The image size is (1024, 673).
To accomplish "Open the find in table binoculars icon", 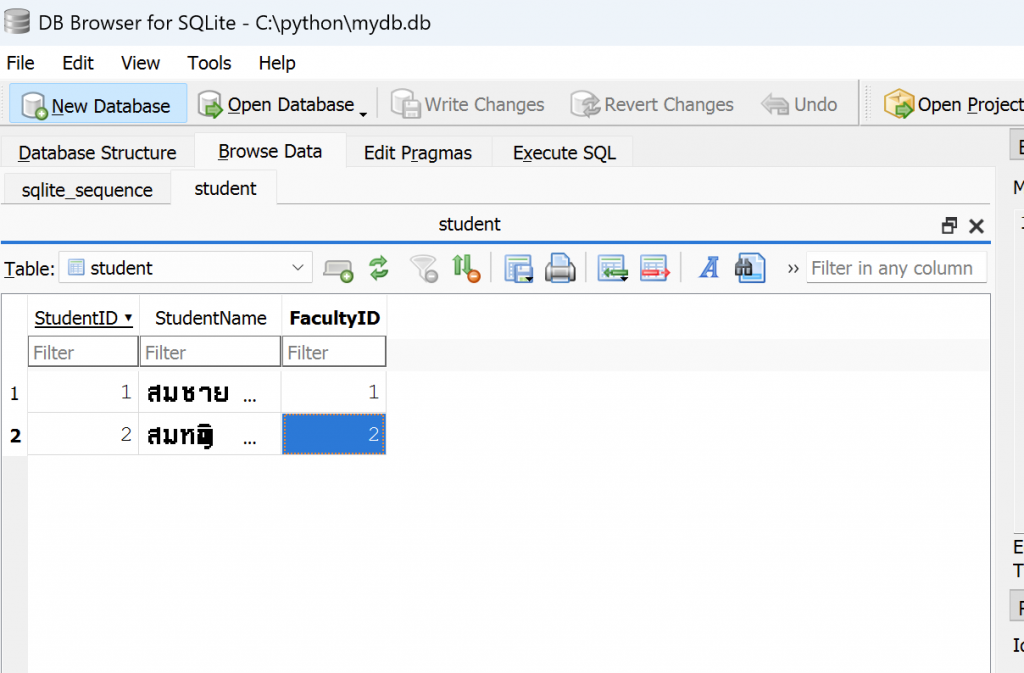I will coord(750,268).
